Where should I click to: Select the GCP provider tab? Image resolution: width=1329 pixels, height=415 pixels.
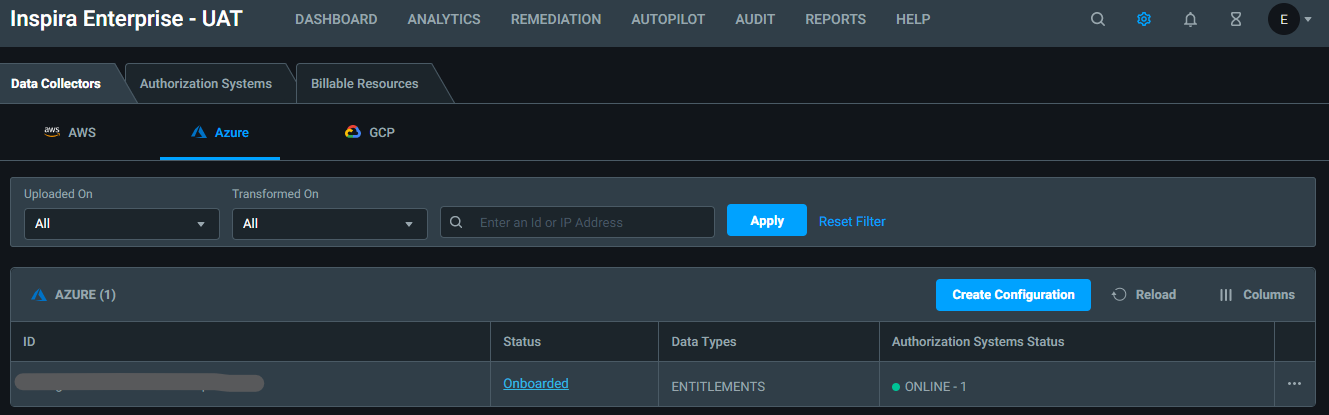(370, 132)
